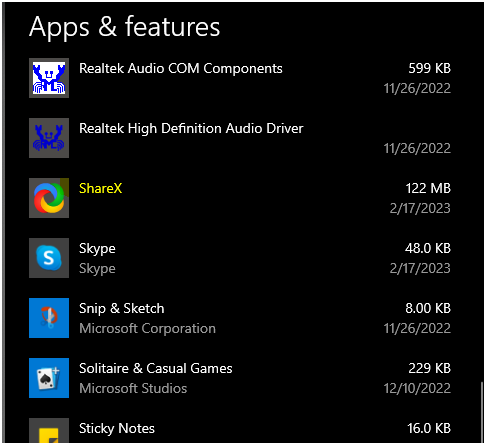Select Realtek High Definition Audio Driver name

(x=191, y=129)
